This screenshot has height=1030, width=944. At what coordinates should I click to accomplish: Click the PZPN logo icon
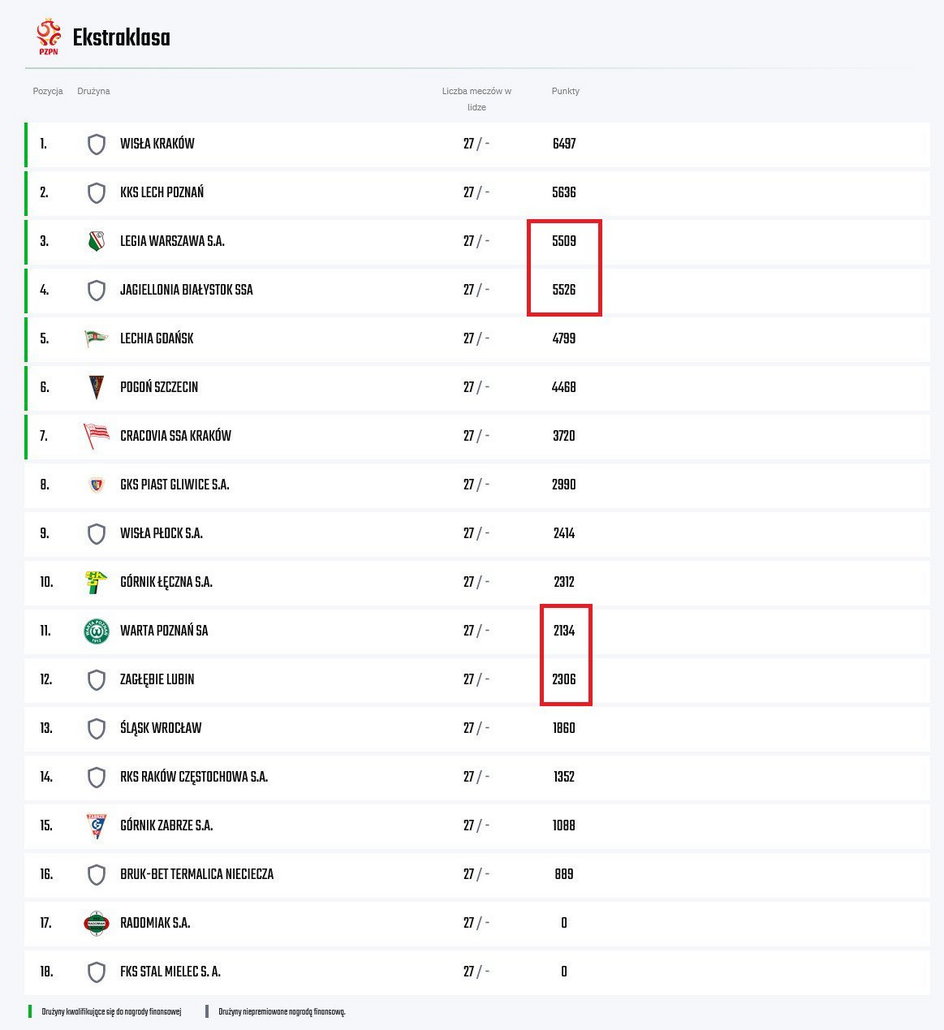(49, 37)
